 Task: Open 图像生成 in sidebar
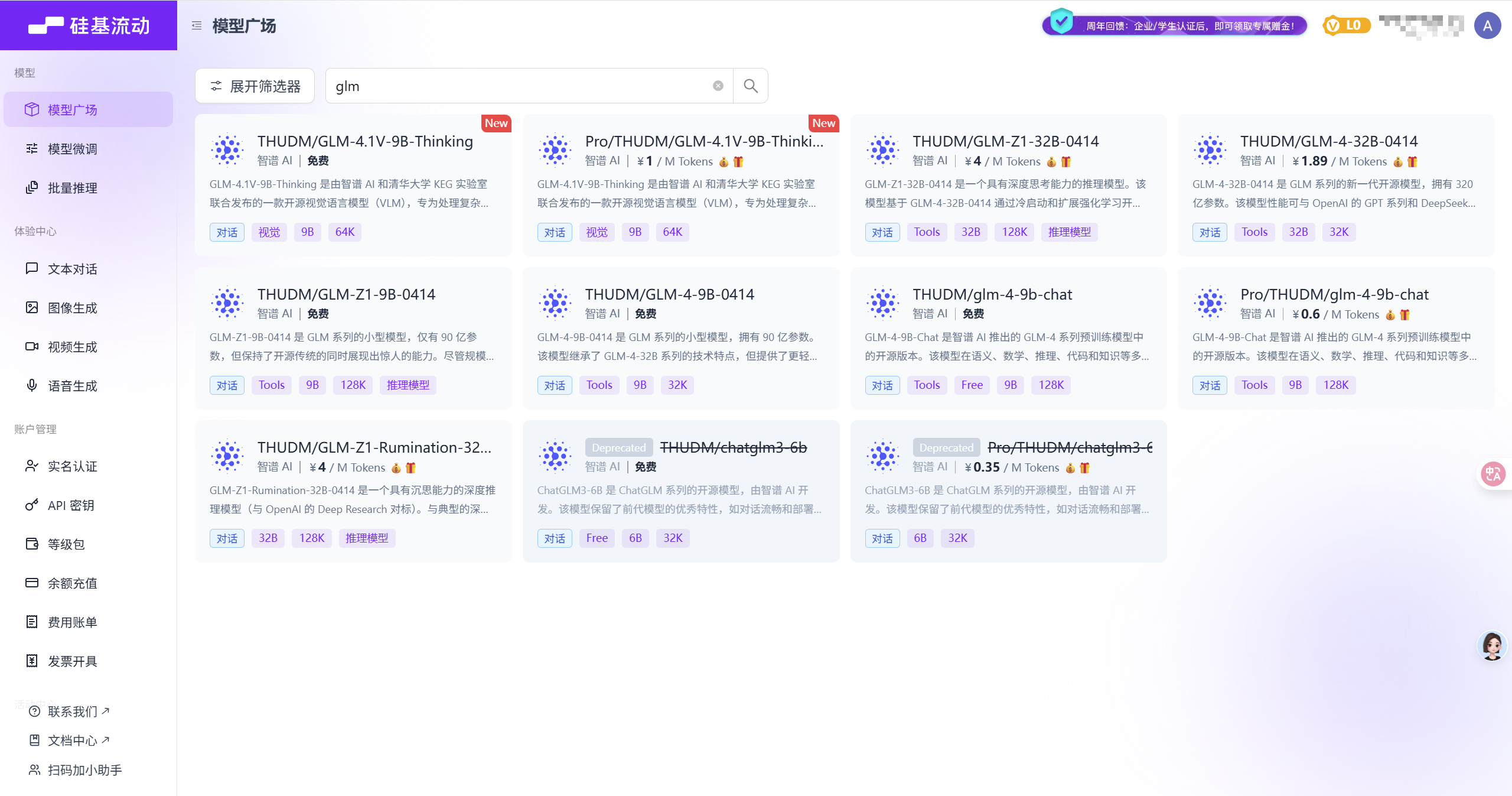tap(89, 308)
